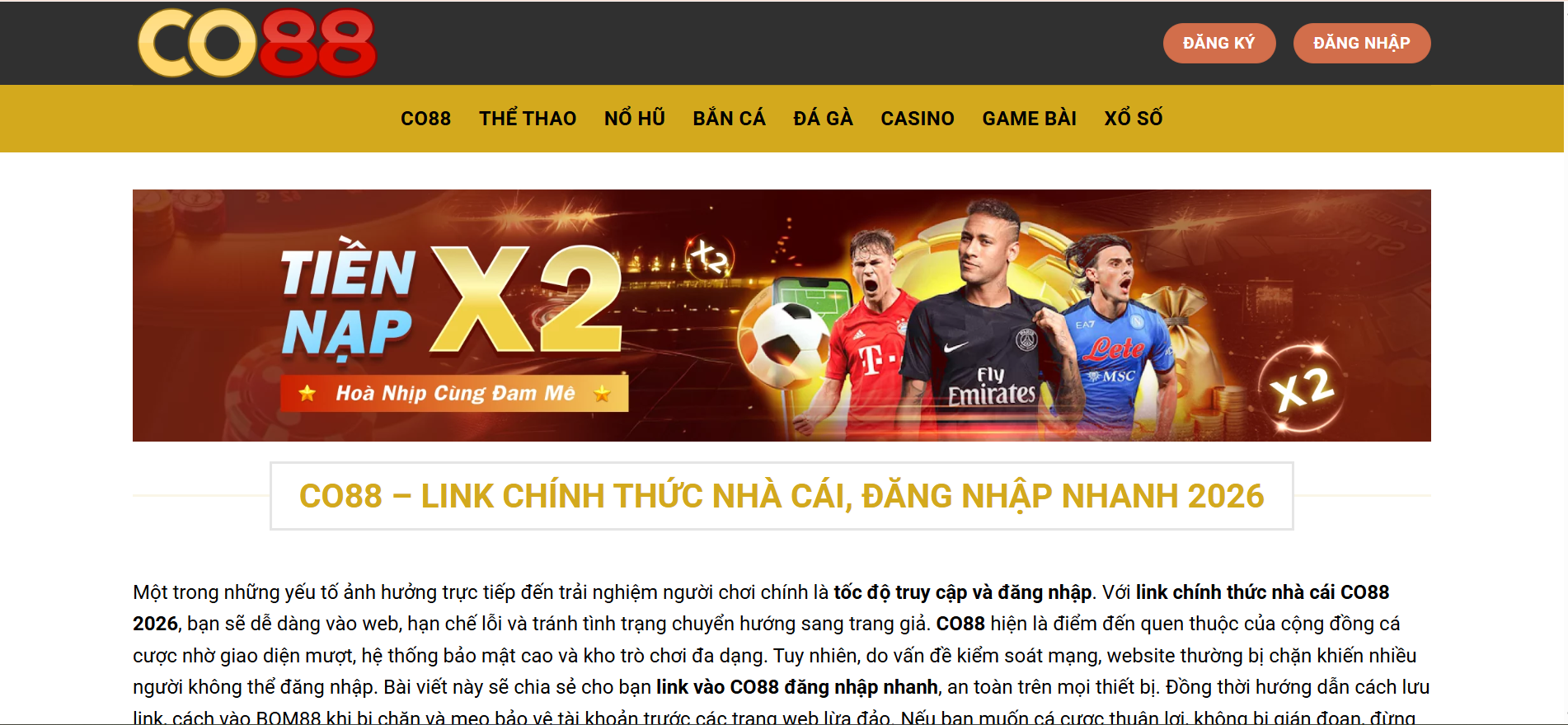Click the page heading about CO88 link 2026
Viewport: 1568px width, 725px height.
[782, 496]
